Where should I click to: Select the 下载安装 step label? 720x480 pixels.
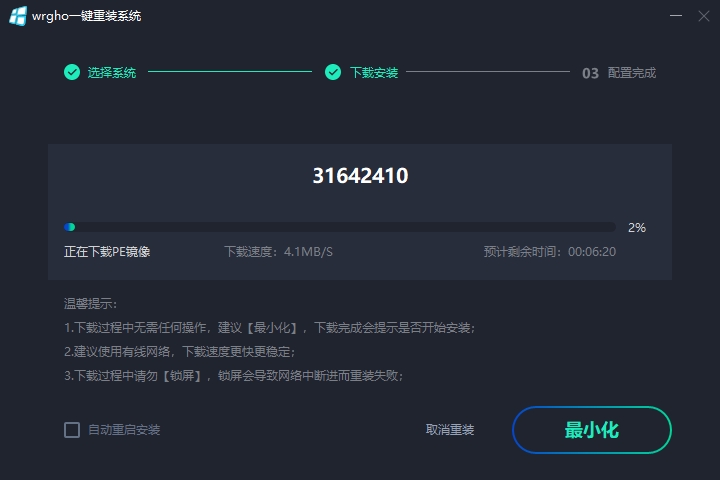pyautogui.click(x=374, y=73)
